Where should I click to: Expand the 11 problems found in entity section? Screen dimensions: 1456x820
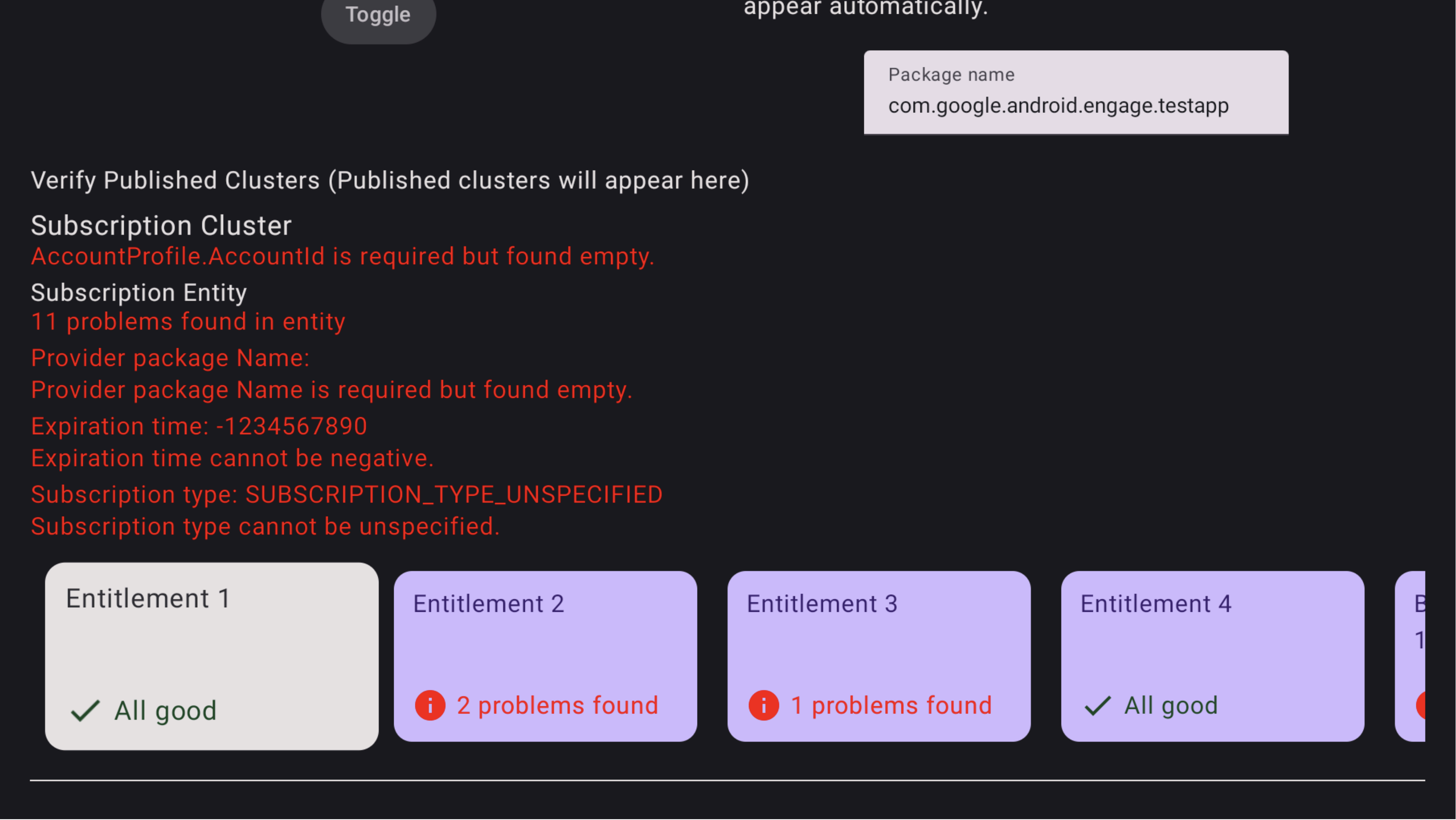(x=188, y=321)
